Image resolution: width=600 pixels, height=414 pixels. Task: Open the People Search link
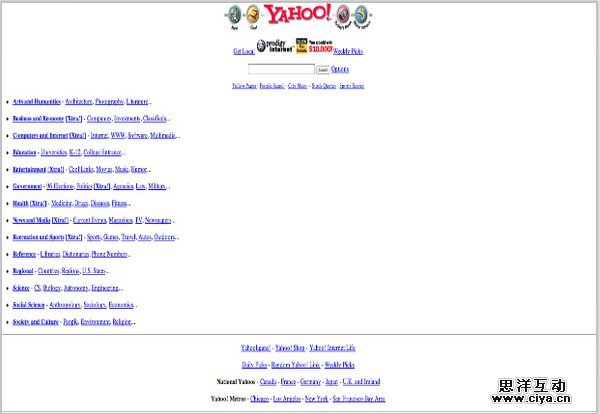coord(272,86)
